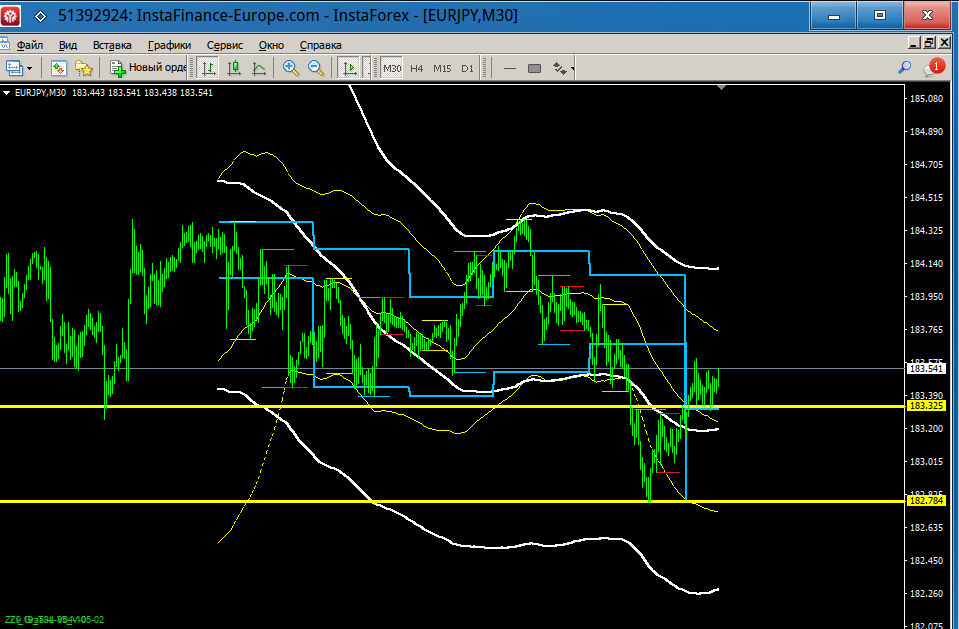Open the chat notifications icon with badge
Viewport: 959px width, 629px height.
click(933, 67)
